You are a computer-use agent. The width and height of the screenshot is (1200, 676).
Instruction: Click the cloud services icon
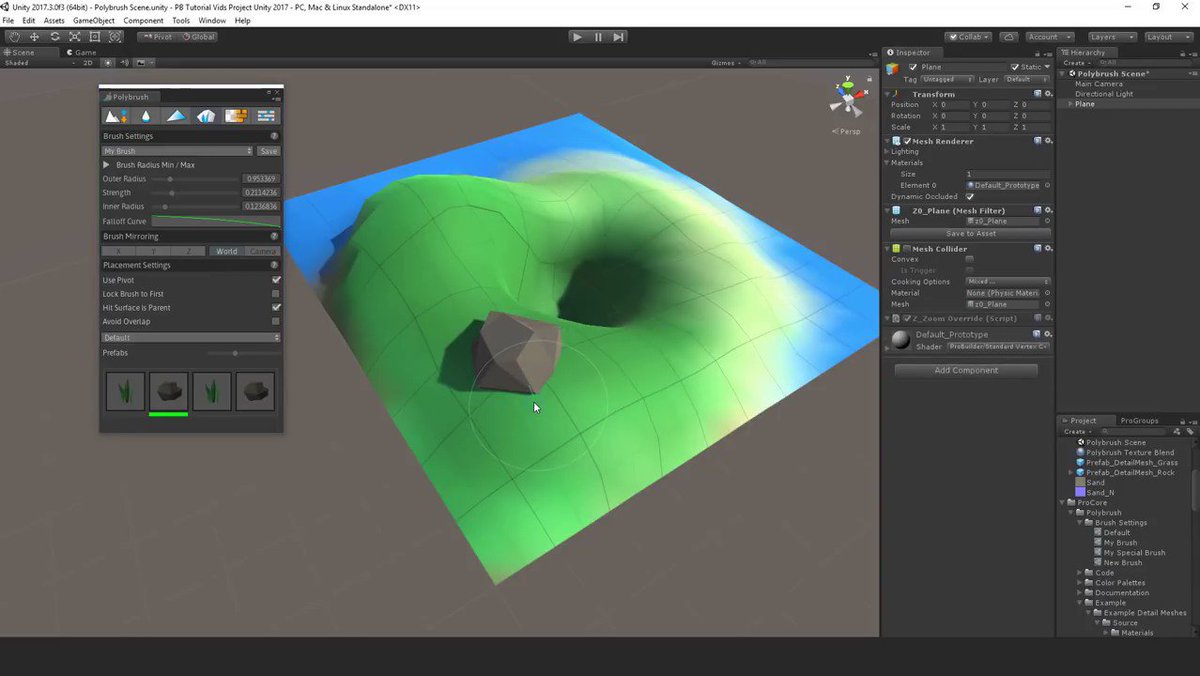[x=1009, y=37]
